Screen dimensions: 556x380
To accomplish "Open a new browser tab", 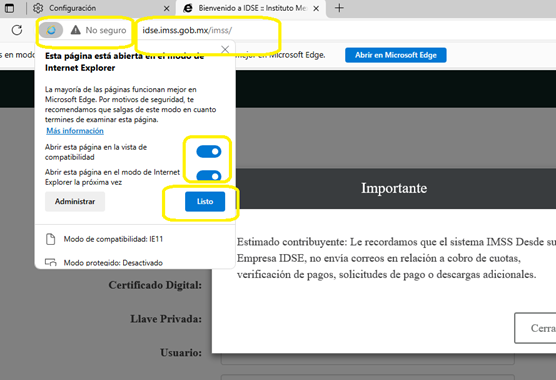I will tap(339, 8).
